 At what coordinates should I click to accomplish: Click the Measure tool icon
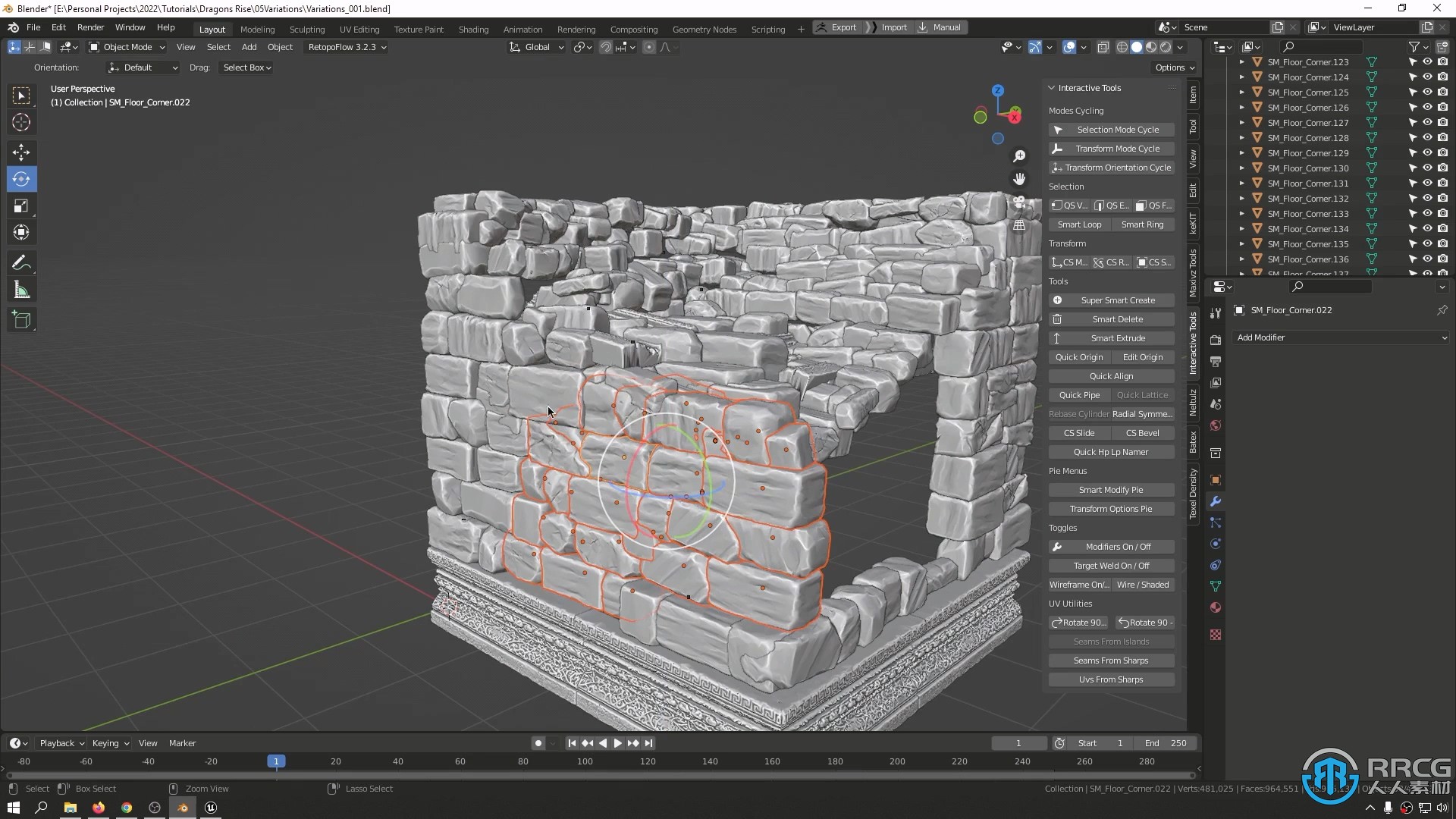(22, 290)
